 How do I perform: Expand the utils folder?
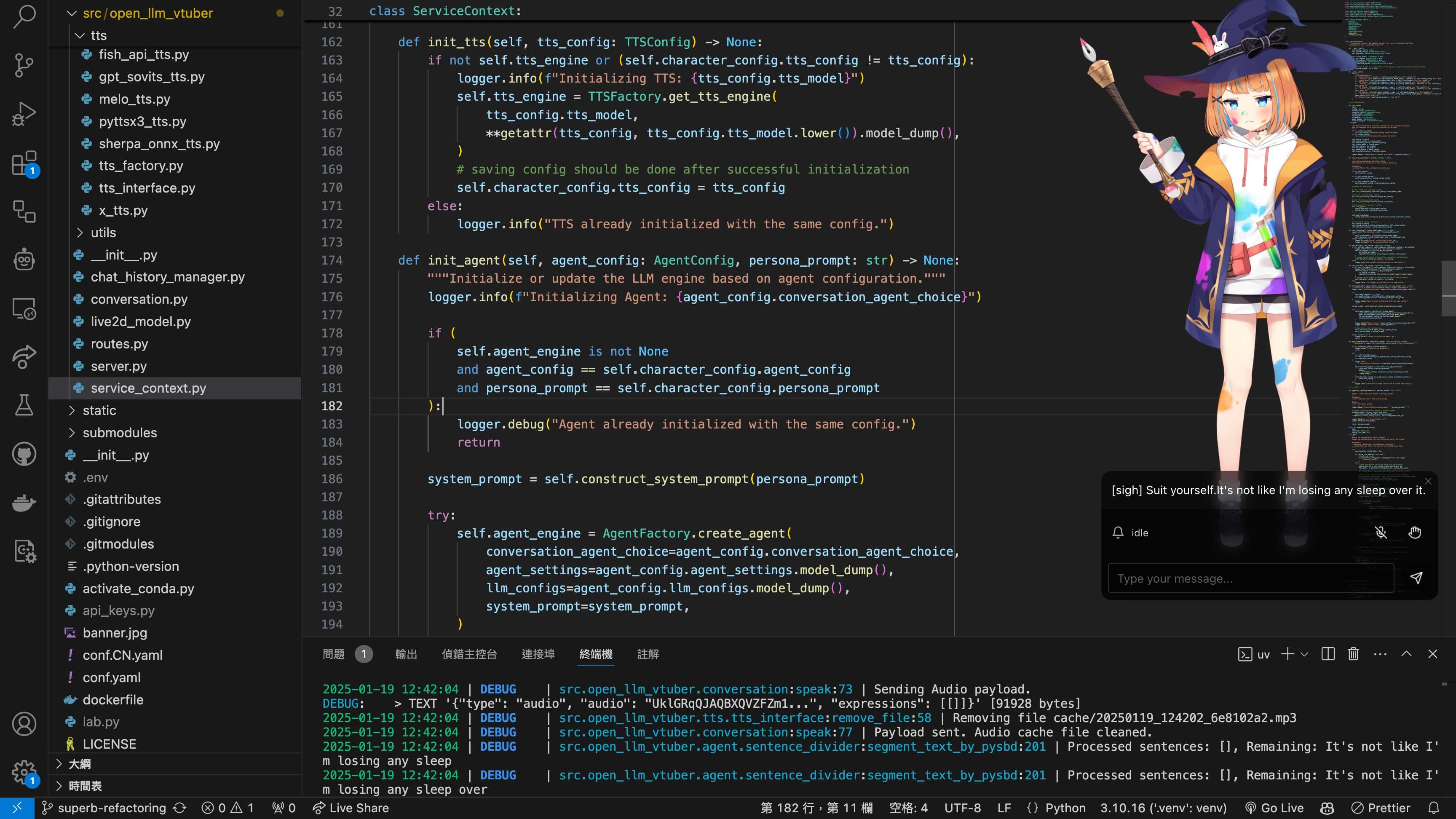[80, 232]
